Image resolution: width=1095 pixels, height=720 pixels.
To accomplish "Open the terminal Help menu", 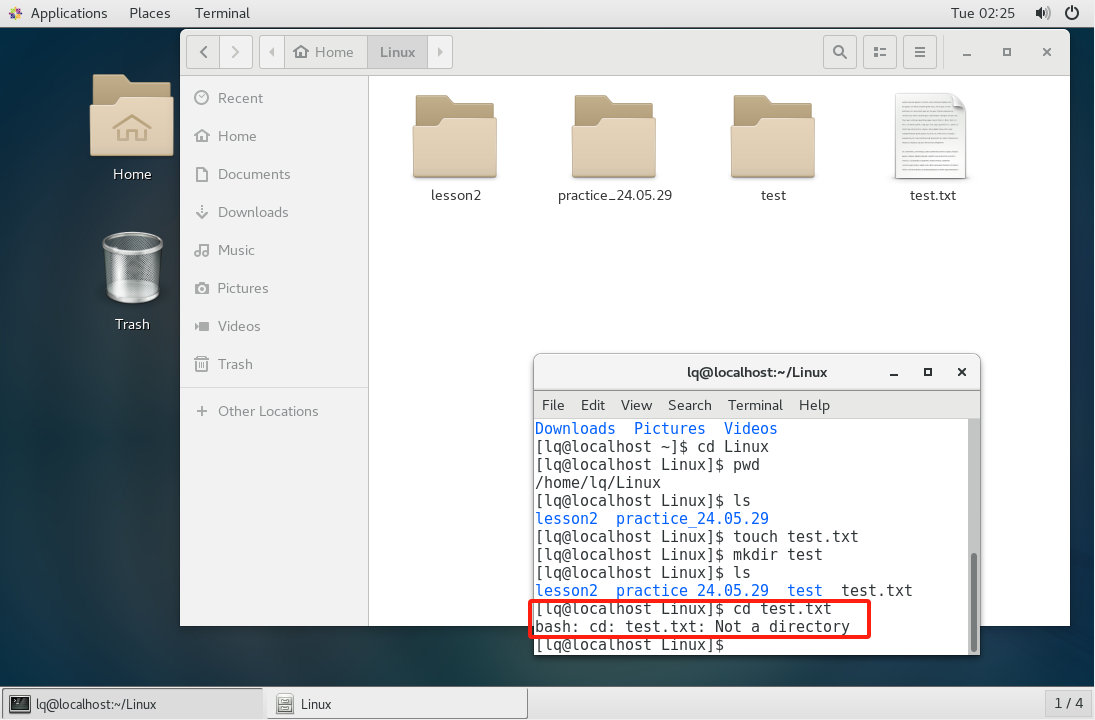I will [814, 406].
